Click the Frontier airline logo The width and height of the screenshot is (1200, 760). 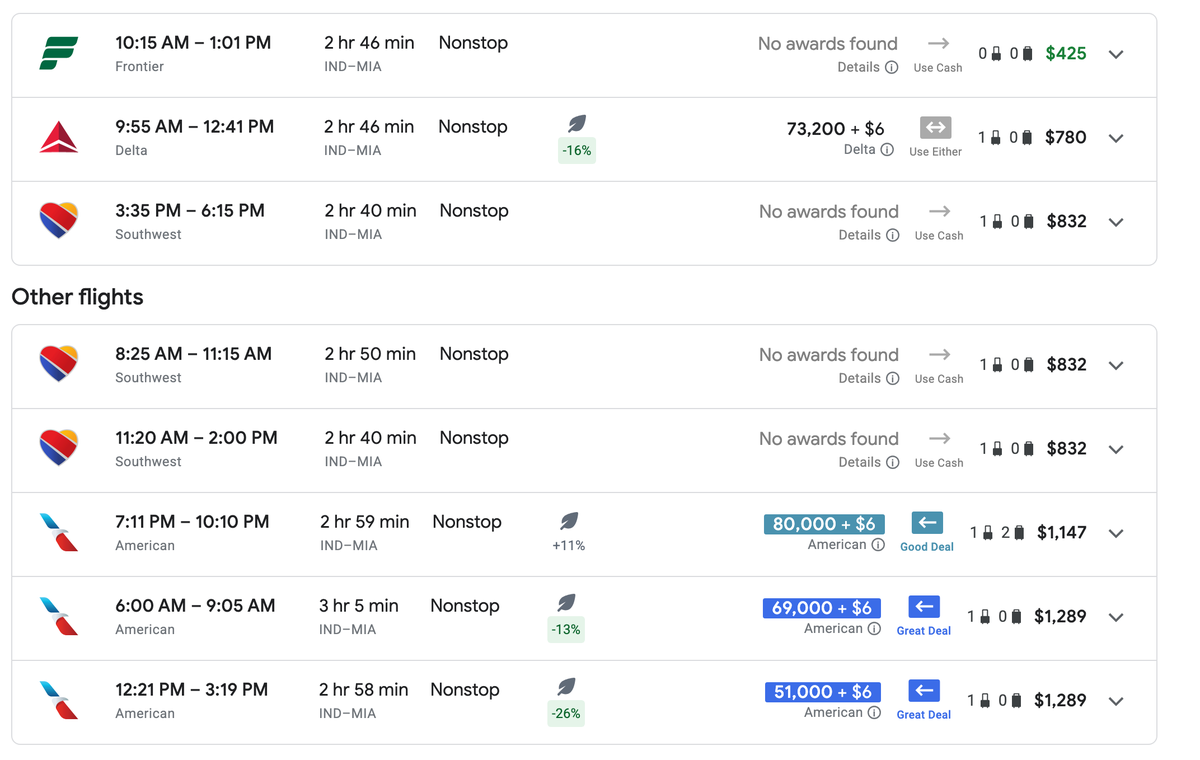[60, 54]
